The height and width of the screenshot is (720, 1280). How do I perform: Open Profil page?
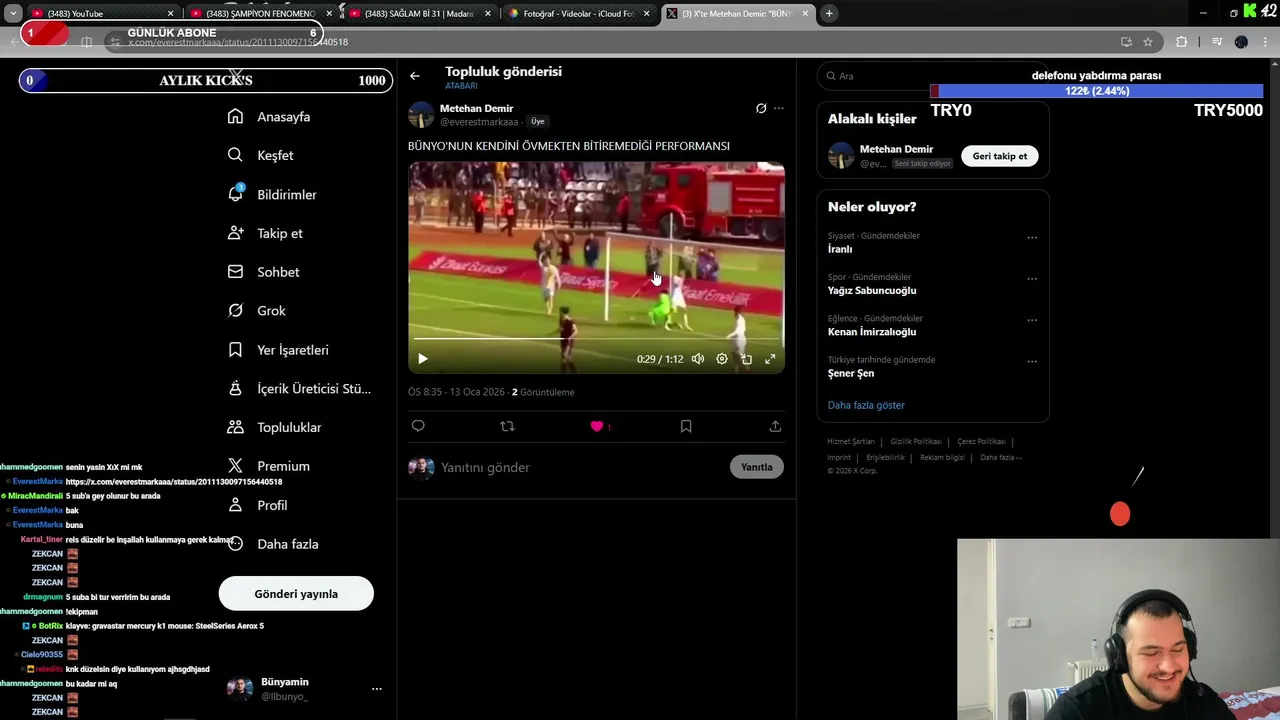pos(257,505)
